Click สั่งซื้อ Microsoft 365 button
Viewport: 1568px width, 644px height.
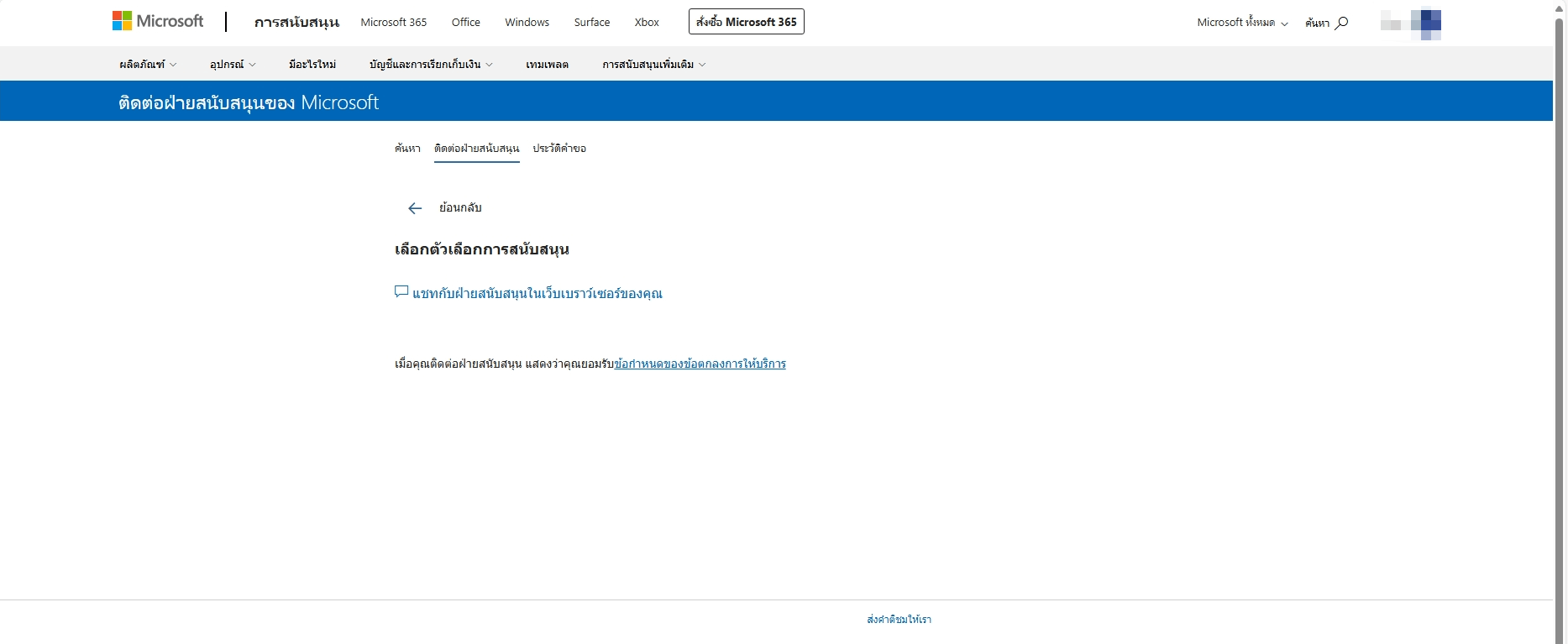[747, 22]
